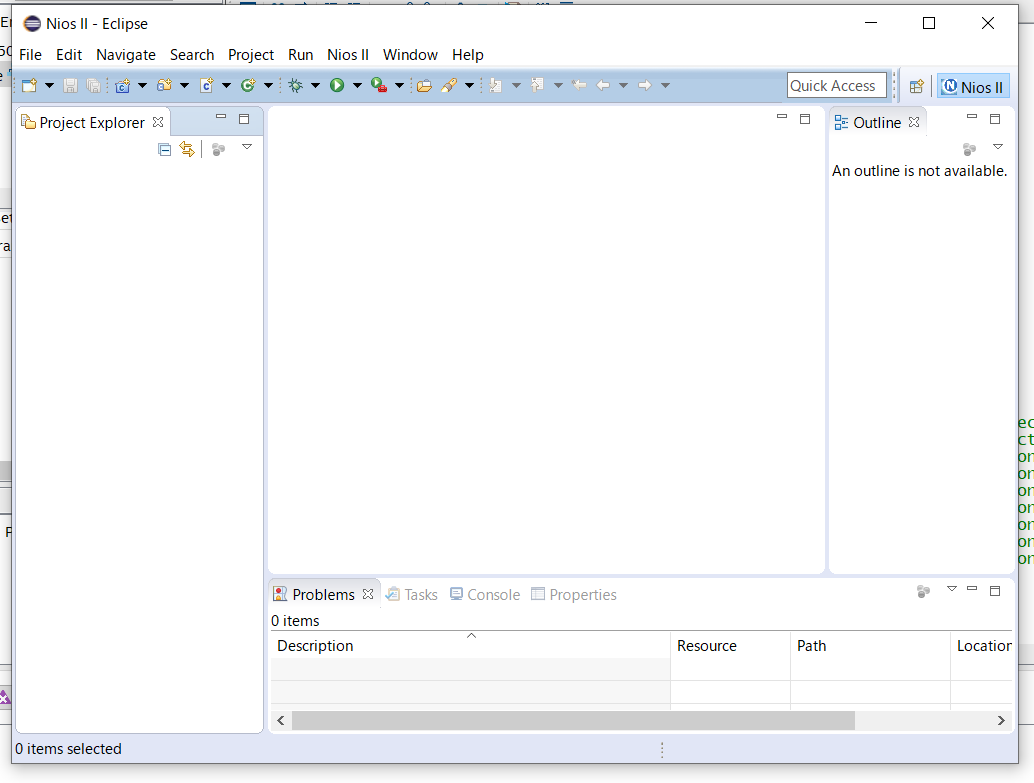Switch to the Tasks tab

[x=411, y=594]
